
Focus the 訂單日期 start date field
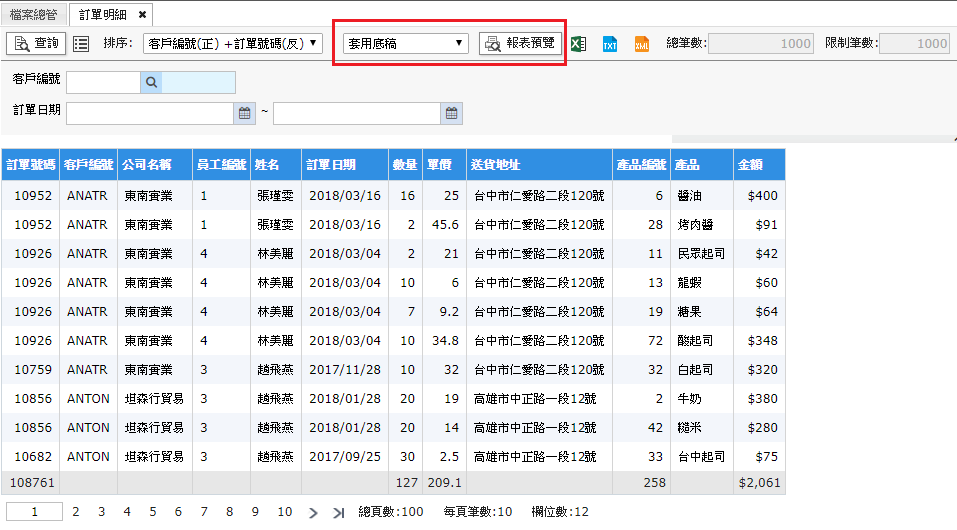pyautogui.click(x=150, y=114)
